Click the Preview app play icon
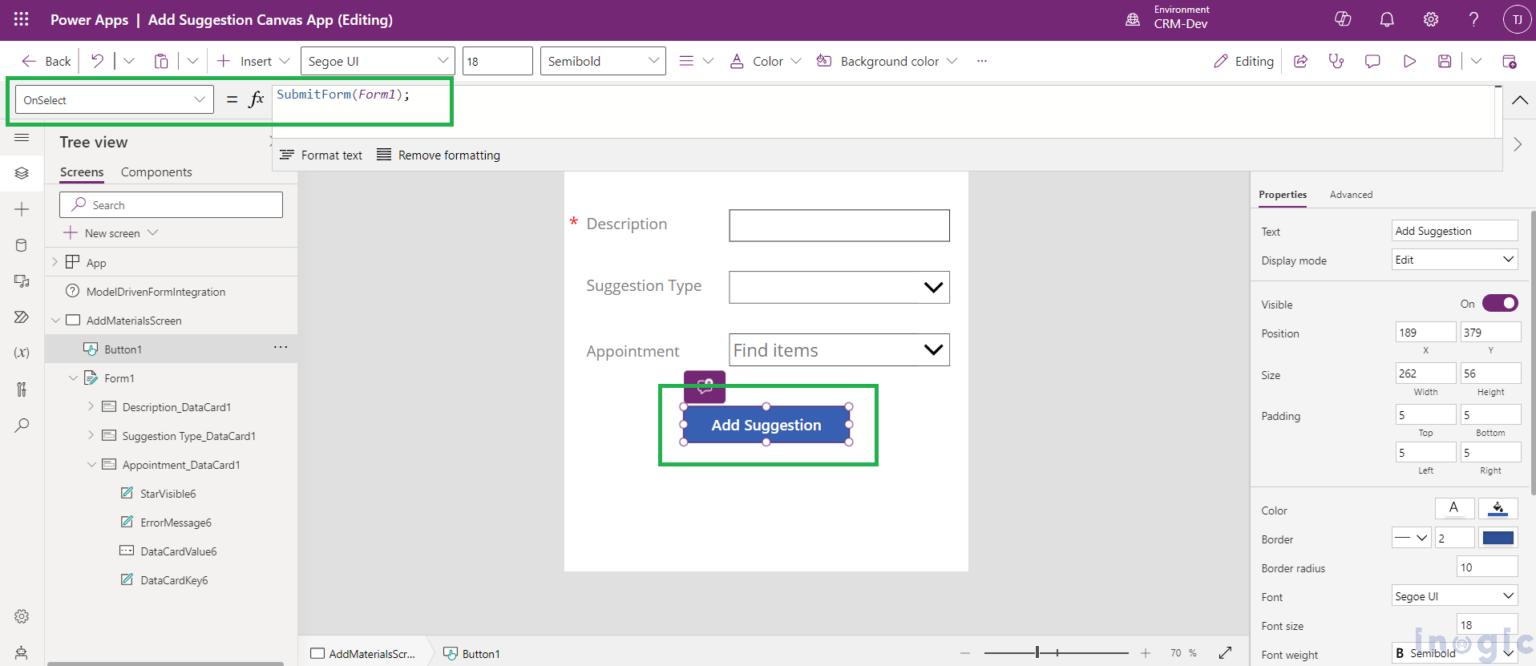This screenshot has height=666, width=1536. click(1409, 61)
